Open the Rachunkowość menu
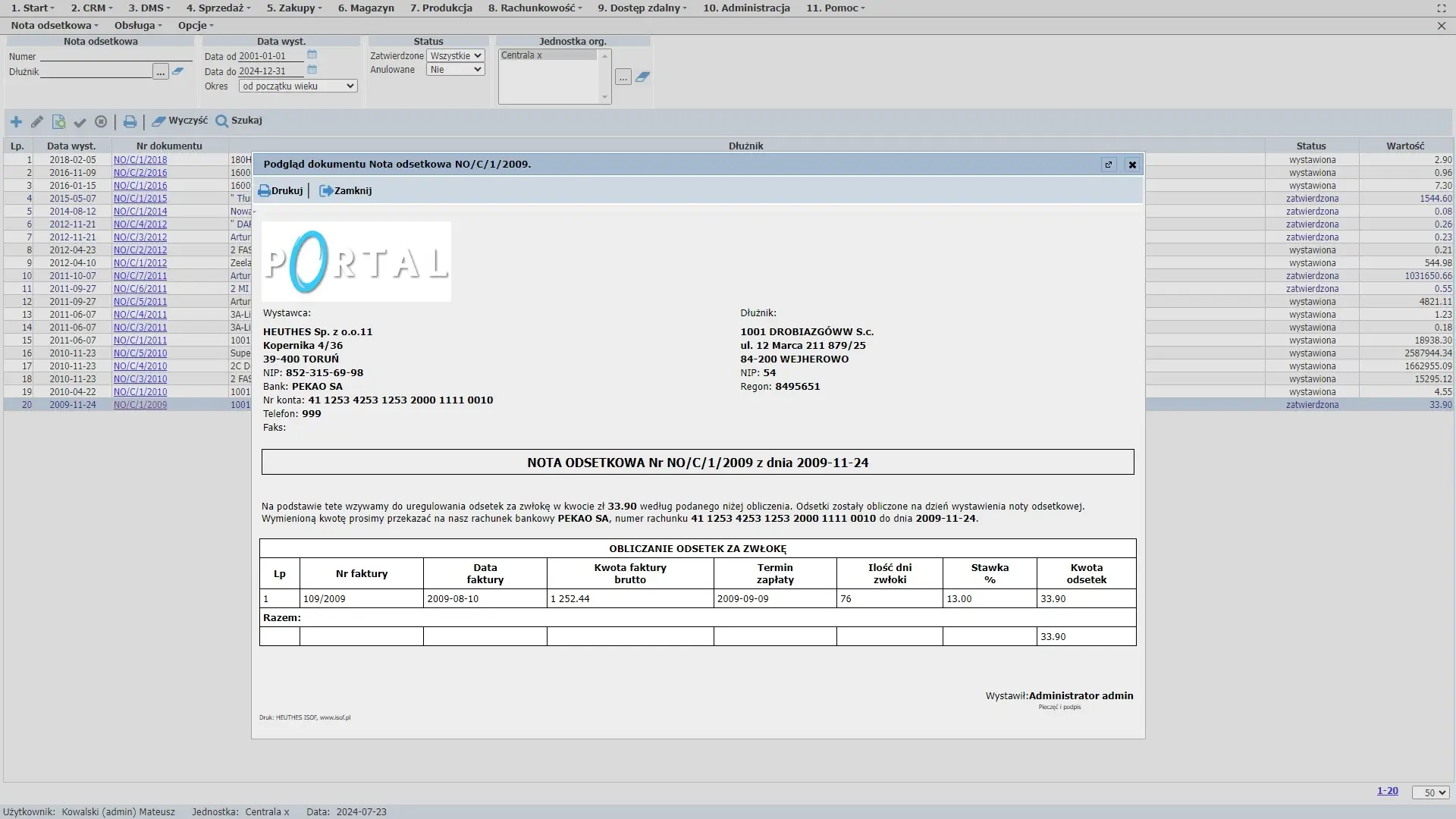Viewport: 1456px width, 819px height. pyautogui.click(x=535, y=8)
